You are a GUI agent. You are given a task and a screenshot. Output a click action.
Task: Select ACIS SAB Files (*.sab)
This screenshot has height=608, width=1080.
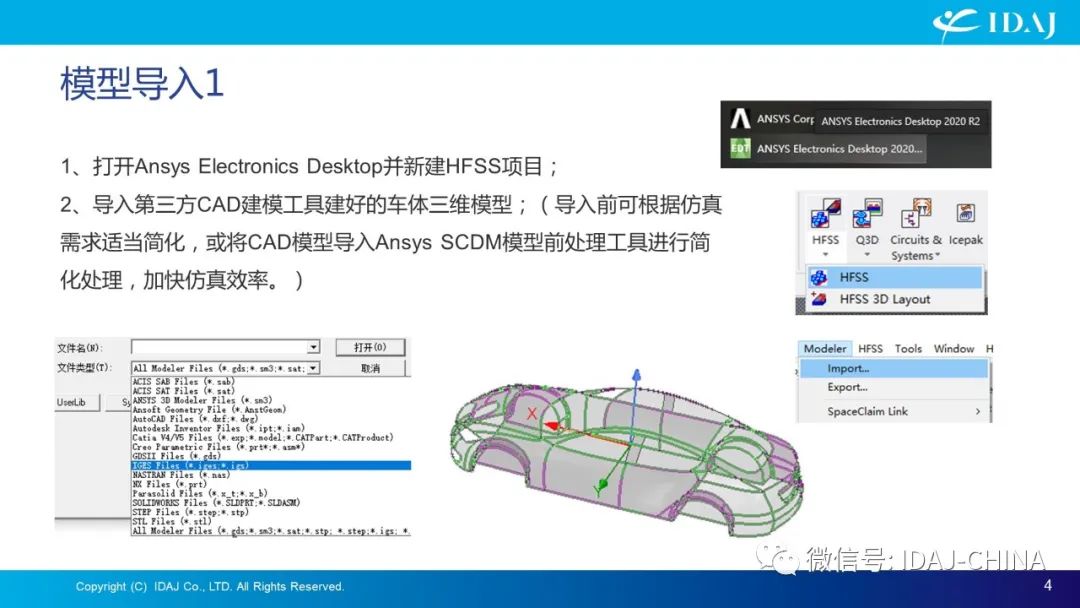tap(271, 381)
